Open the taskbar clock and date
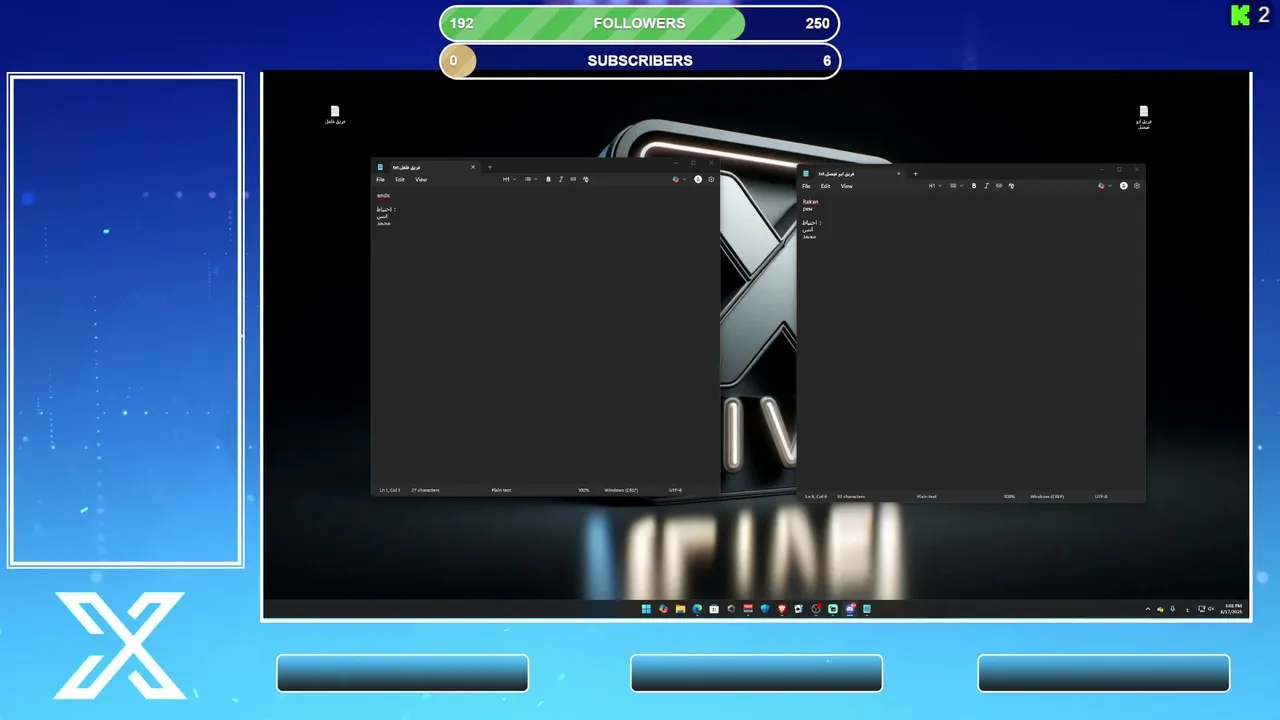Image resolution: width=1280 pixels, height=720 pixels. click(x=1231, y=609)
